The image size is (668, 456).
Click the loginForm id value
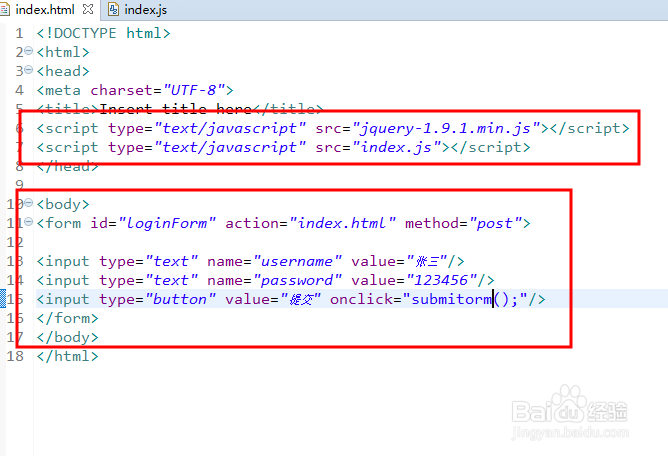167,223
